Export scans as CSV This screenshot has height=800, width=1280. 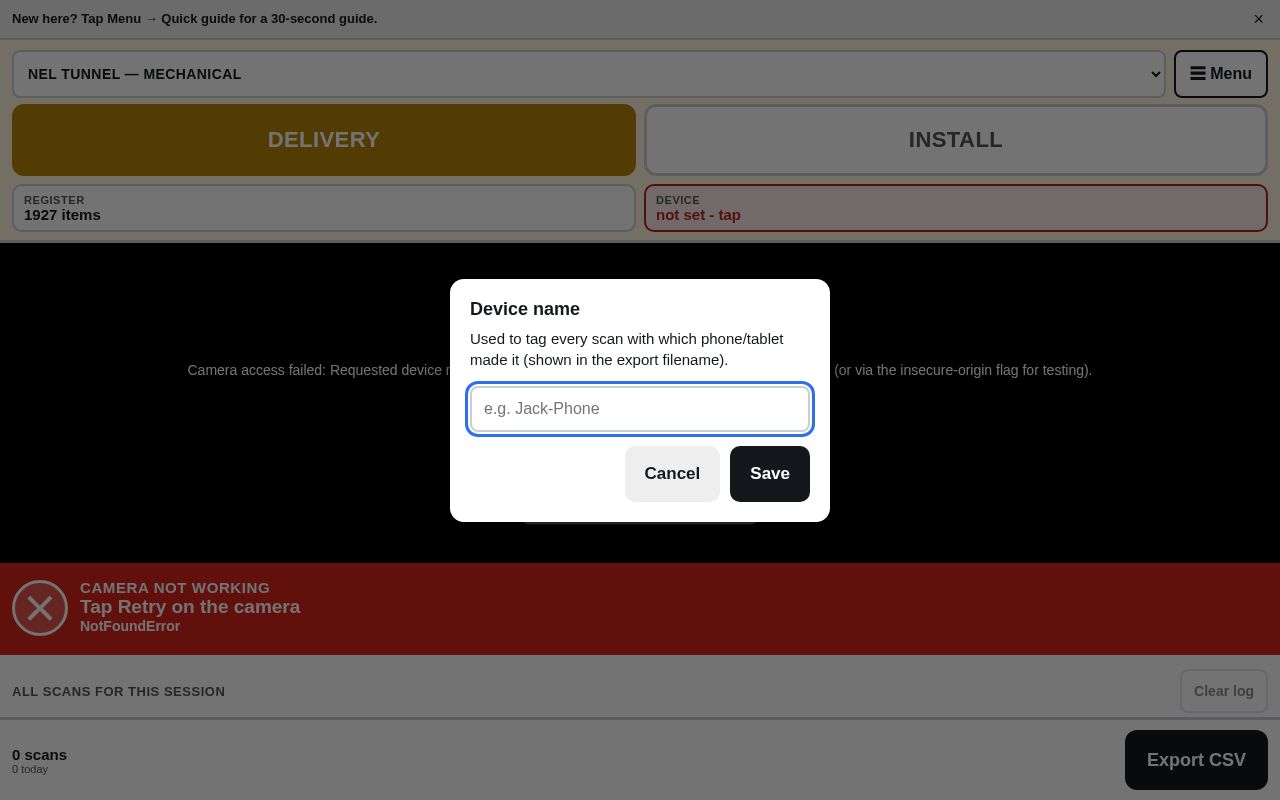(1196, 760)
